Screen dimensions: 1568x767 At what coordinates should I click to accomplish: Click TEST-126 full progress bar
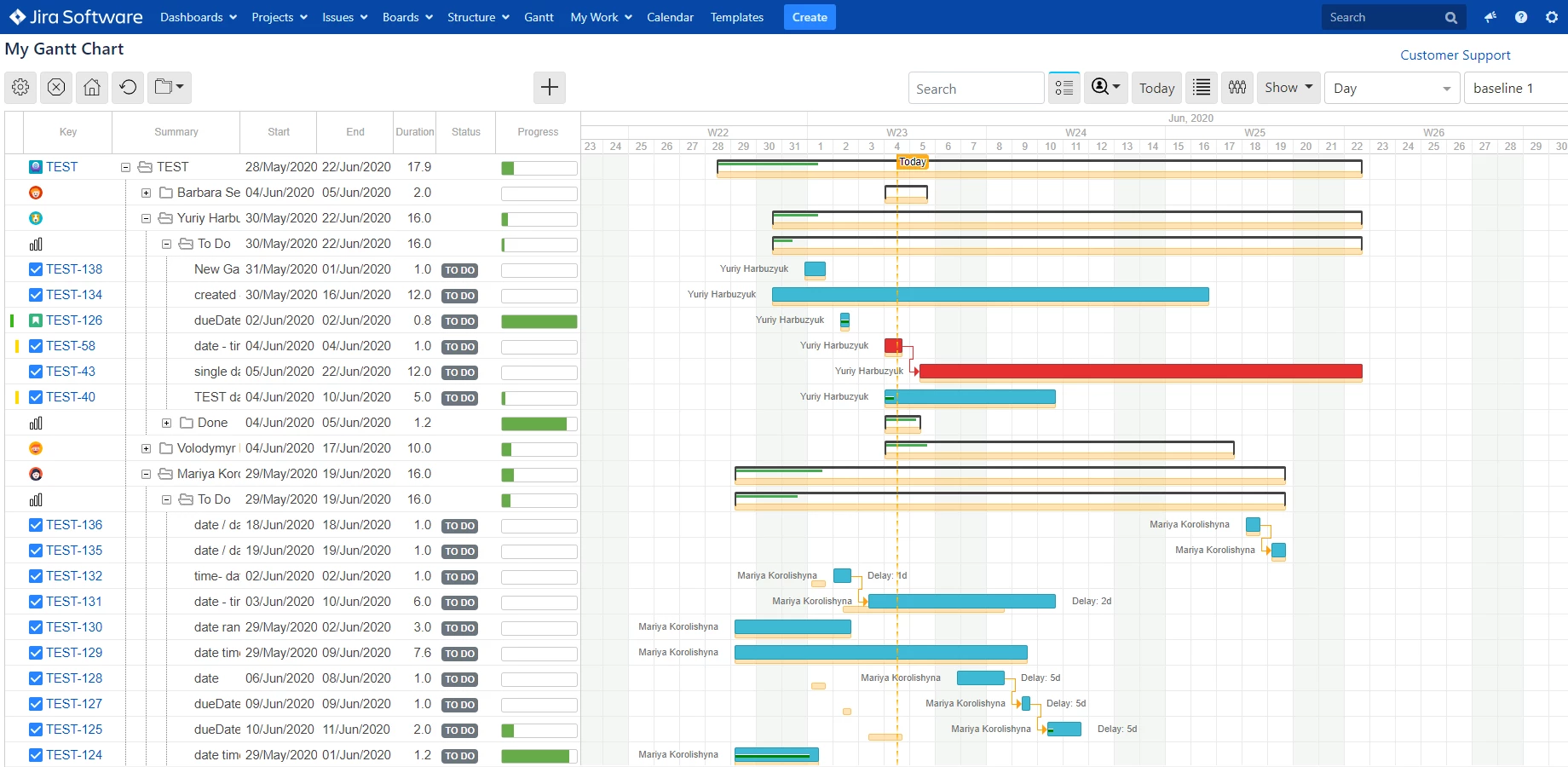click(x=539, y=321)
